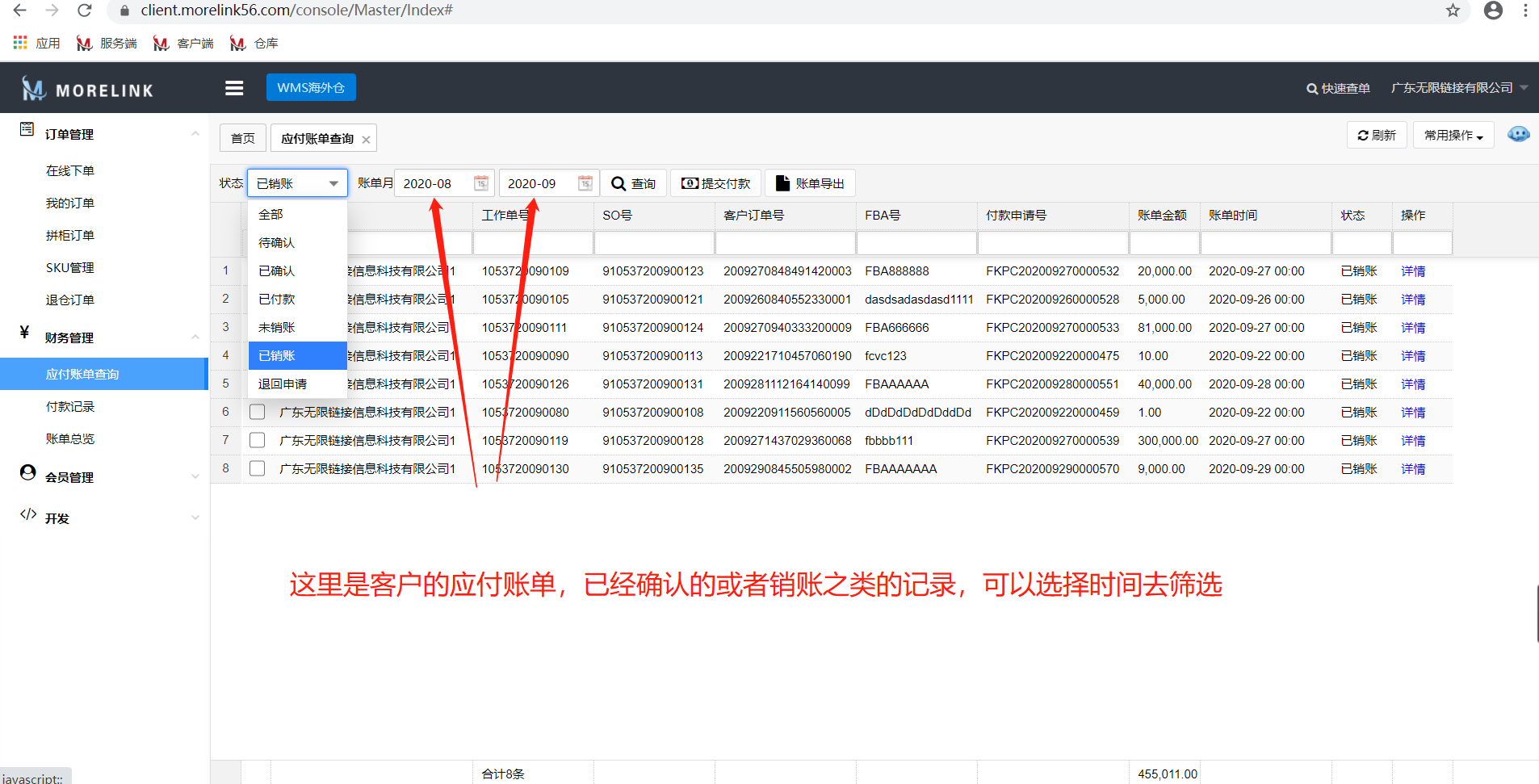Click the WMS海外仓 button
The height and width of the screenshot is (784, 1539).
coord(311,87)
